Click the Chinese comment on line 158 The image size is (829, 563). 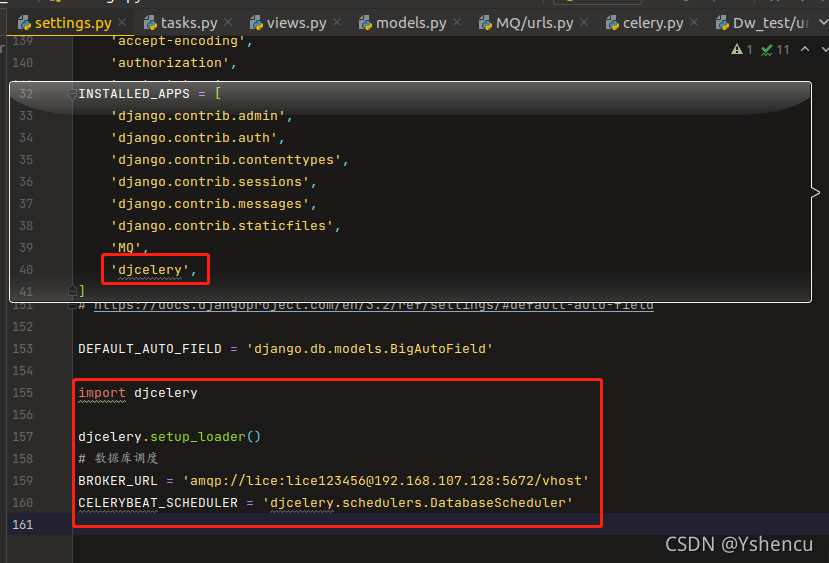[118, 458]
